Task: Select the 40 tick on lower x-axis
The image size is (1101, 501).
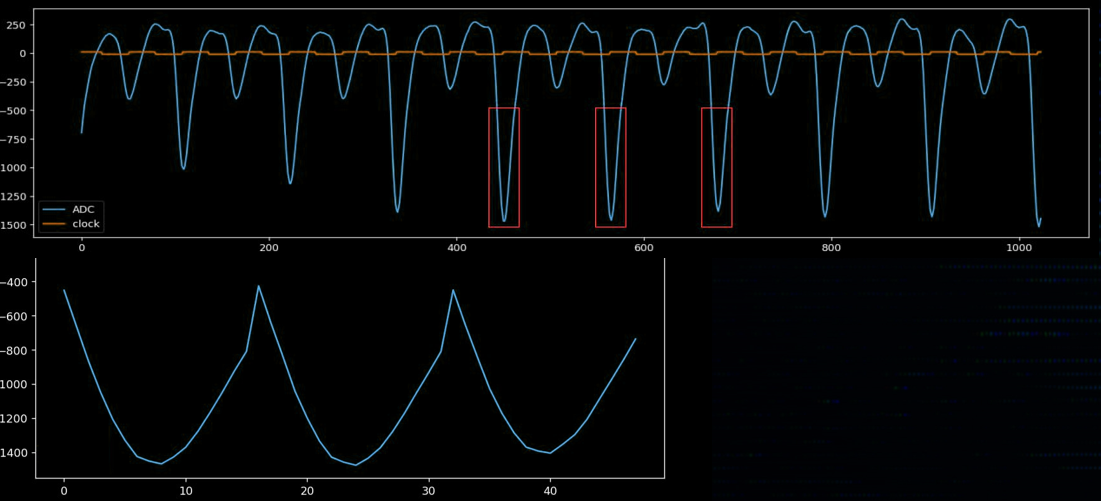Action: [550, 491]
